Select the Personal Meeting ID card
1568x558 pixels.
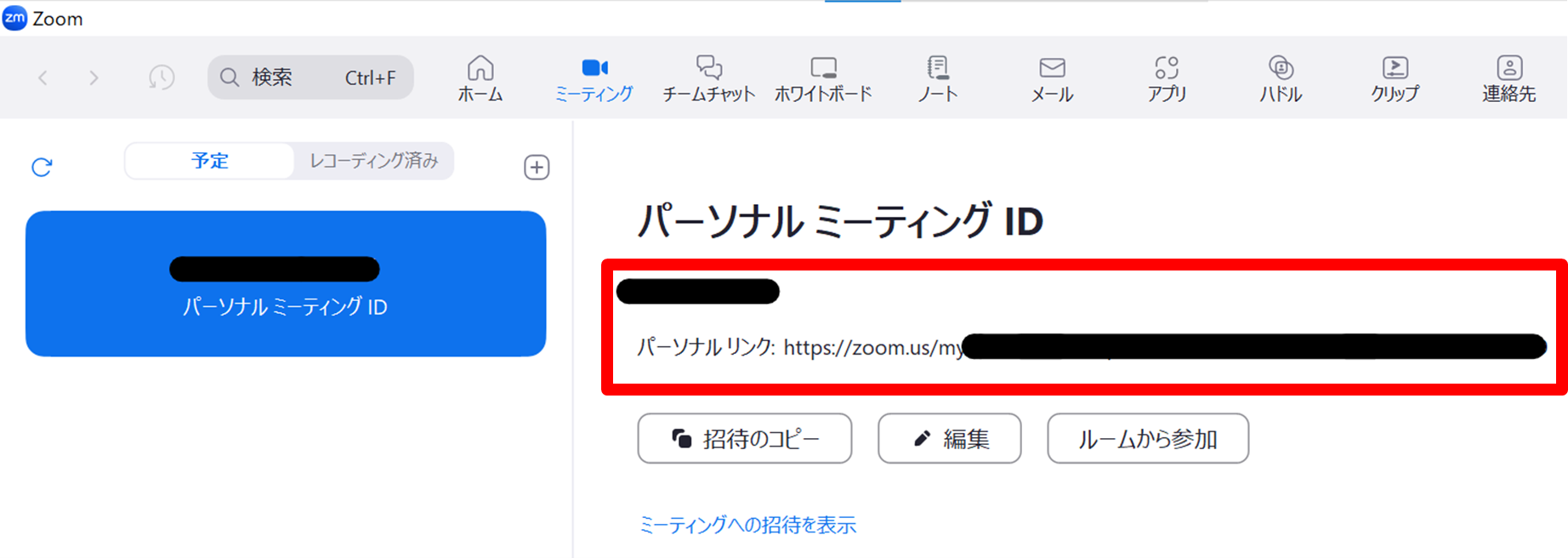point(286,283)
